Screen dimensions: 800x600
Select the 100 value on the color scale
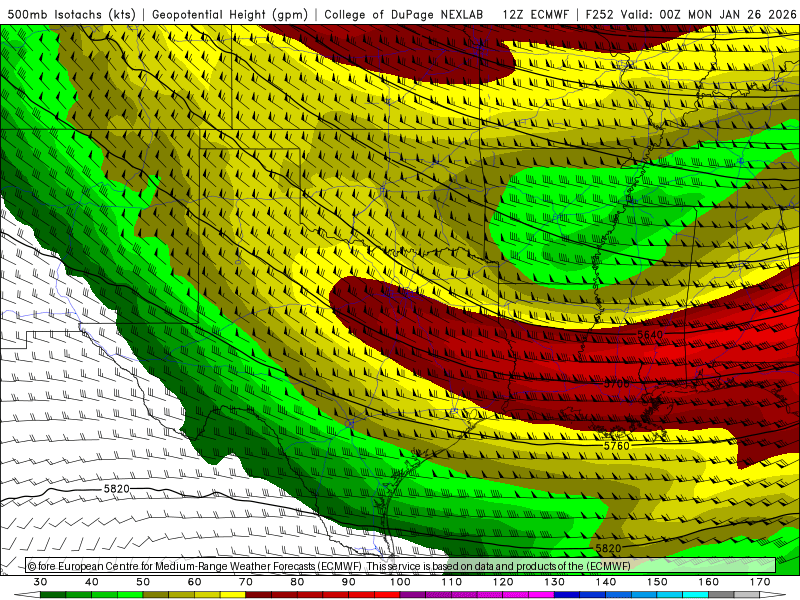401,582
